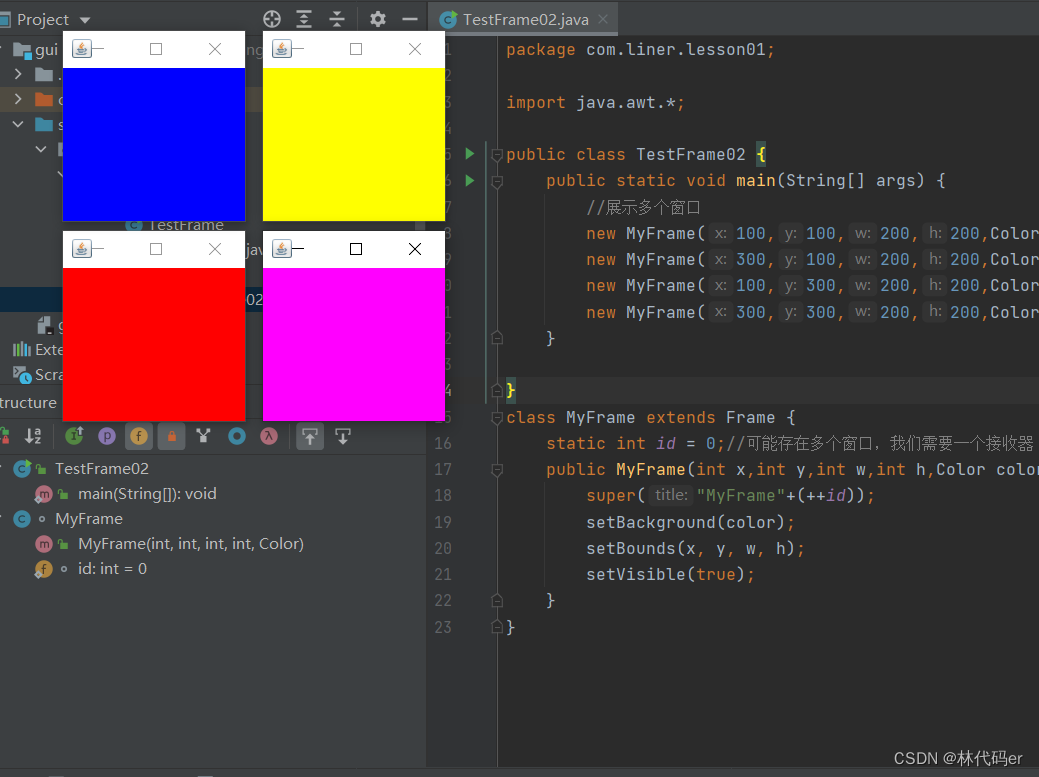Image resolution: width=1039 pixels, height=777 pixels.
Task: Click the blue frame window body
Action: tap(154, 144)
